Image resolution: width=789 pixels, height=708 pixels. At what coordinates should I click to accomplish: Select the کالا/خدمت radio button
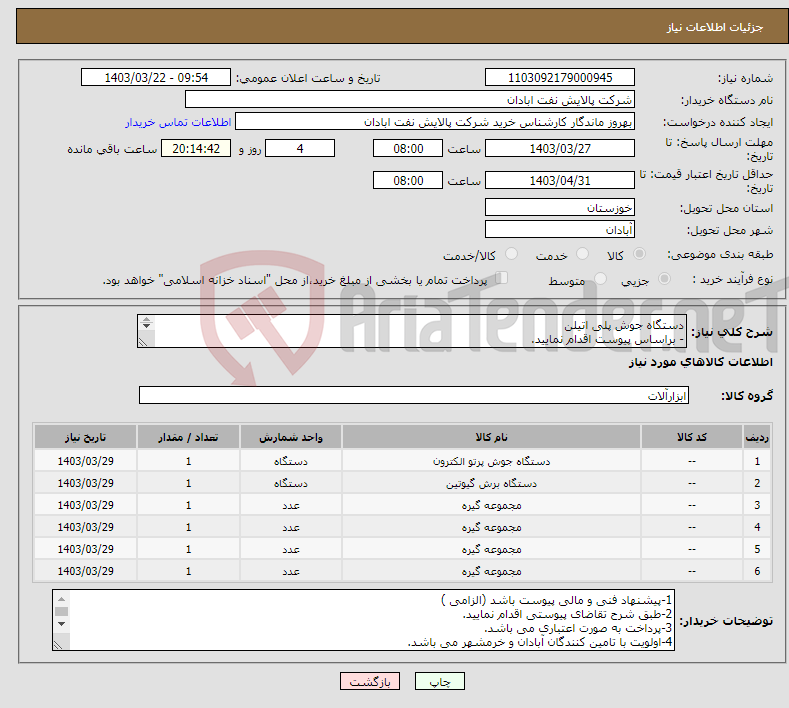pos(511,254)
